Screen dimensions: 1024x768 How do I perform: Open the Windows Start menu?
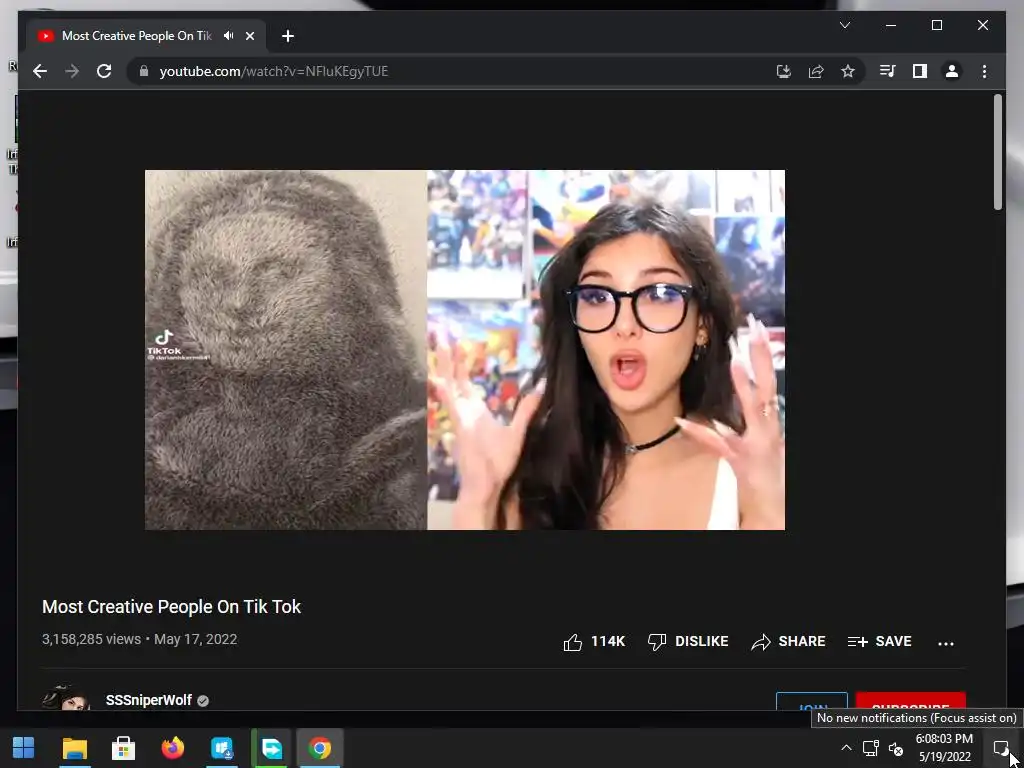click(x=24, y=748)
